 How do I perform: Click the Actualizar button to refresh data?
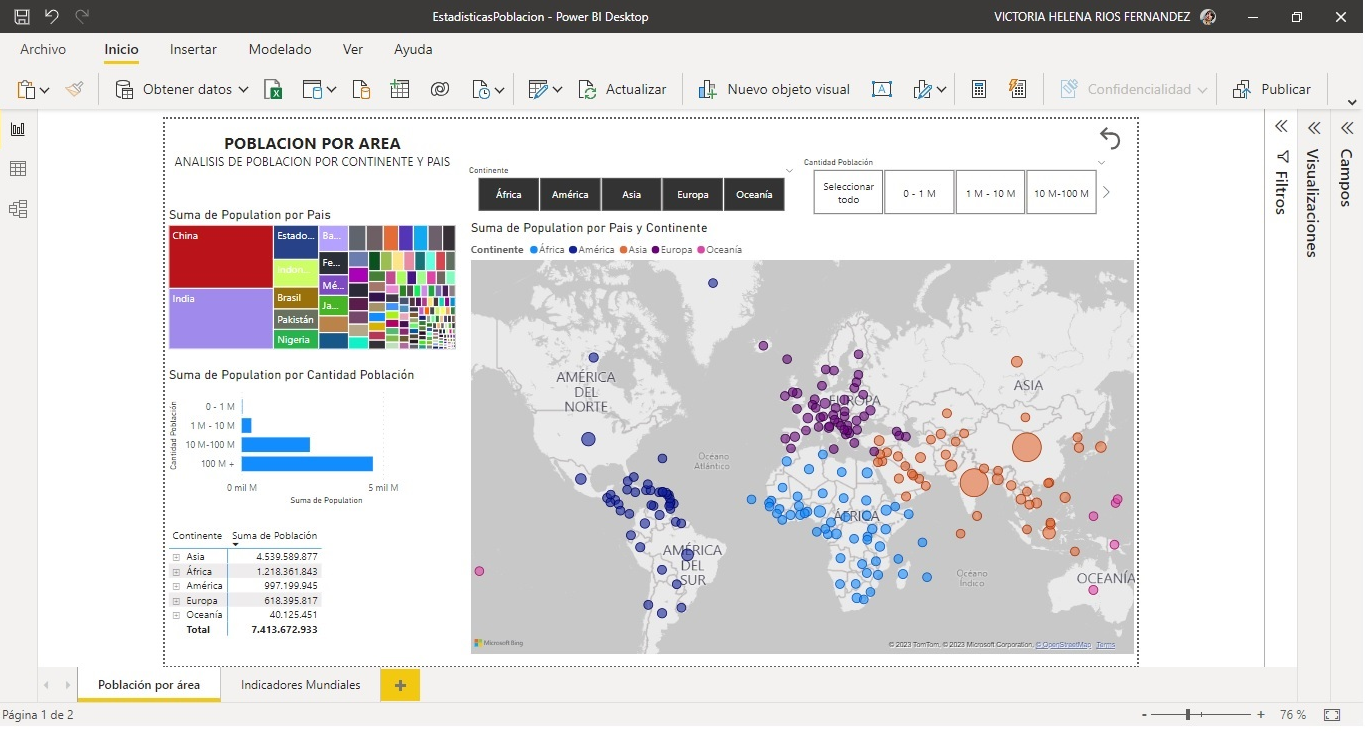[x=623, y=88]
